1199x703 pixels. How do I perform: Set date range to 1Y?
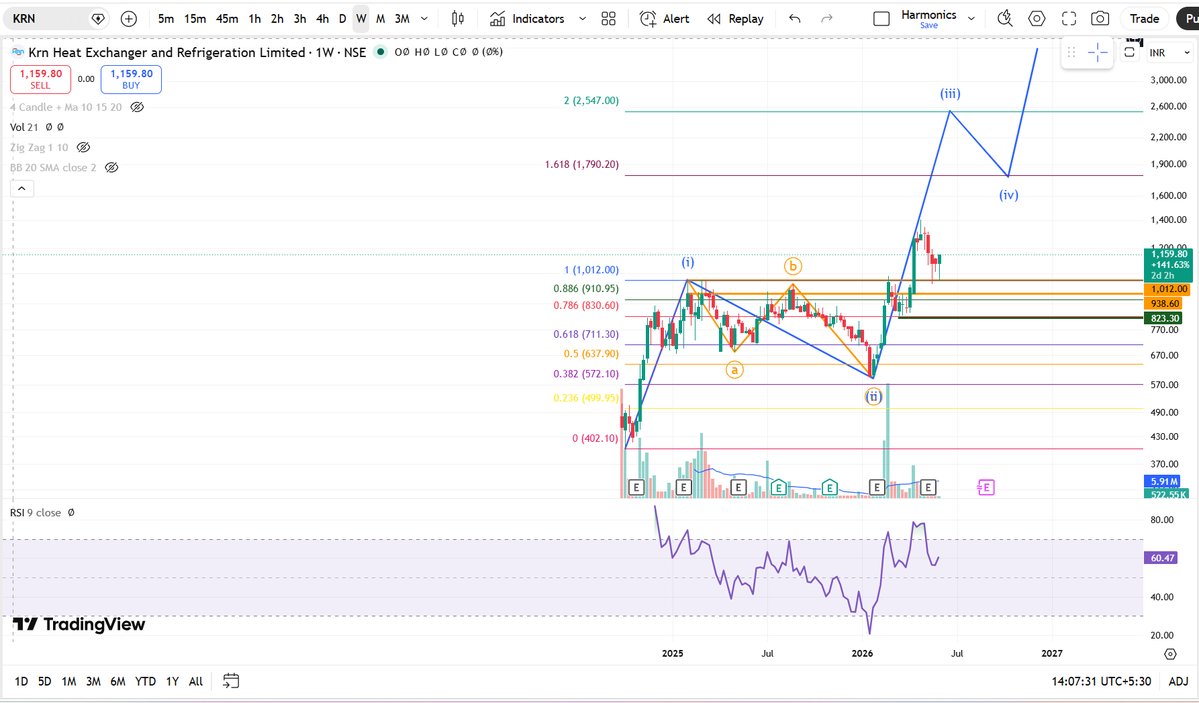click(173, 681)
